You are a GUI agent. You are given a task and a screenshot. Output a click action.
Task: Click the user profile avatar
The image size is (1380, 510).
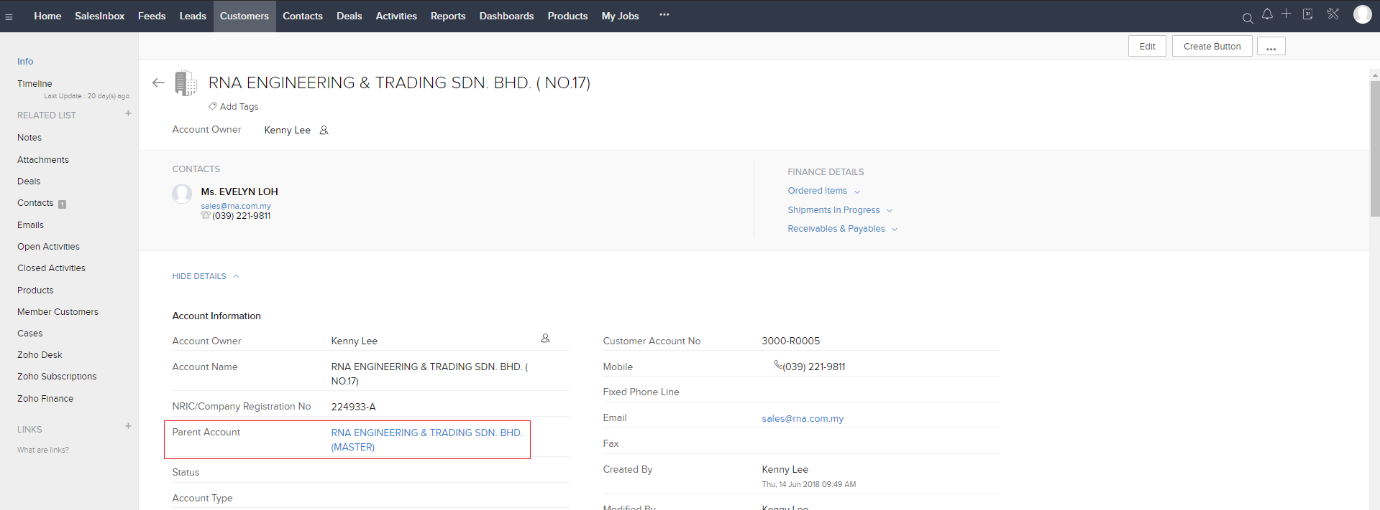[1362, 15]
